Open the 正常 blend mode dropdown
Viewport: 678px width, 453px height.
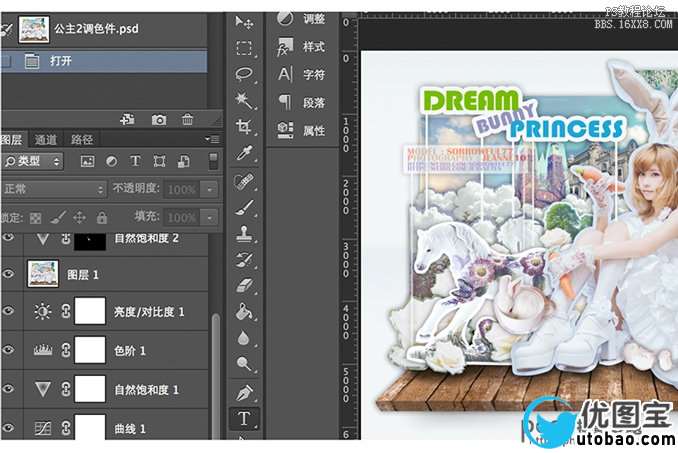pos(54,189)
